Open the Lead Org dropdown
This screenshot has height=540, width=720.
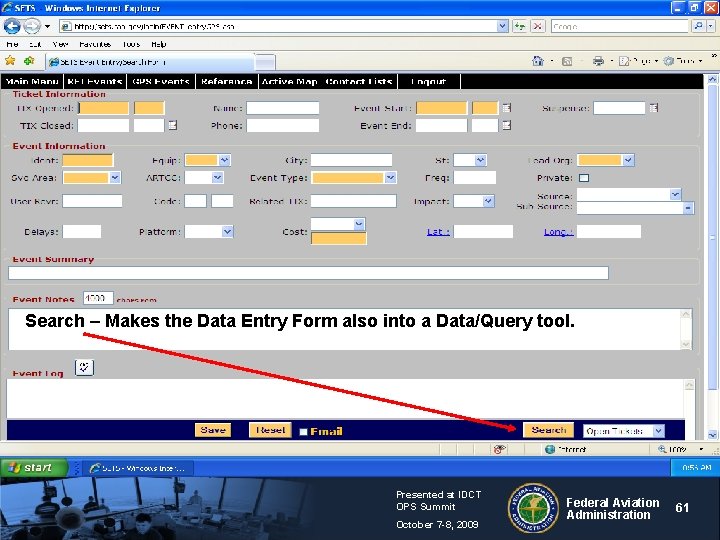coord(628,160)
